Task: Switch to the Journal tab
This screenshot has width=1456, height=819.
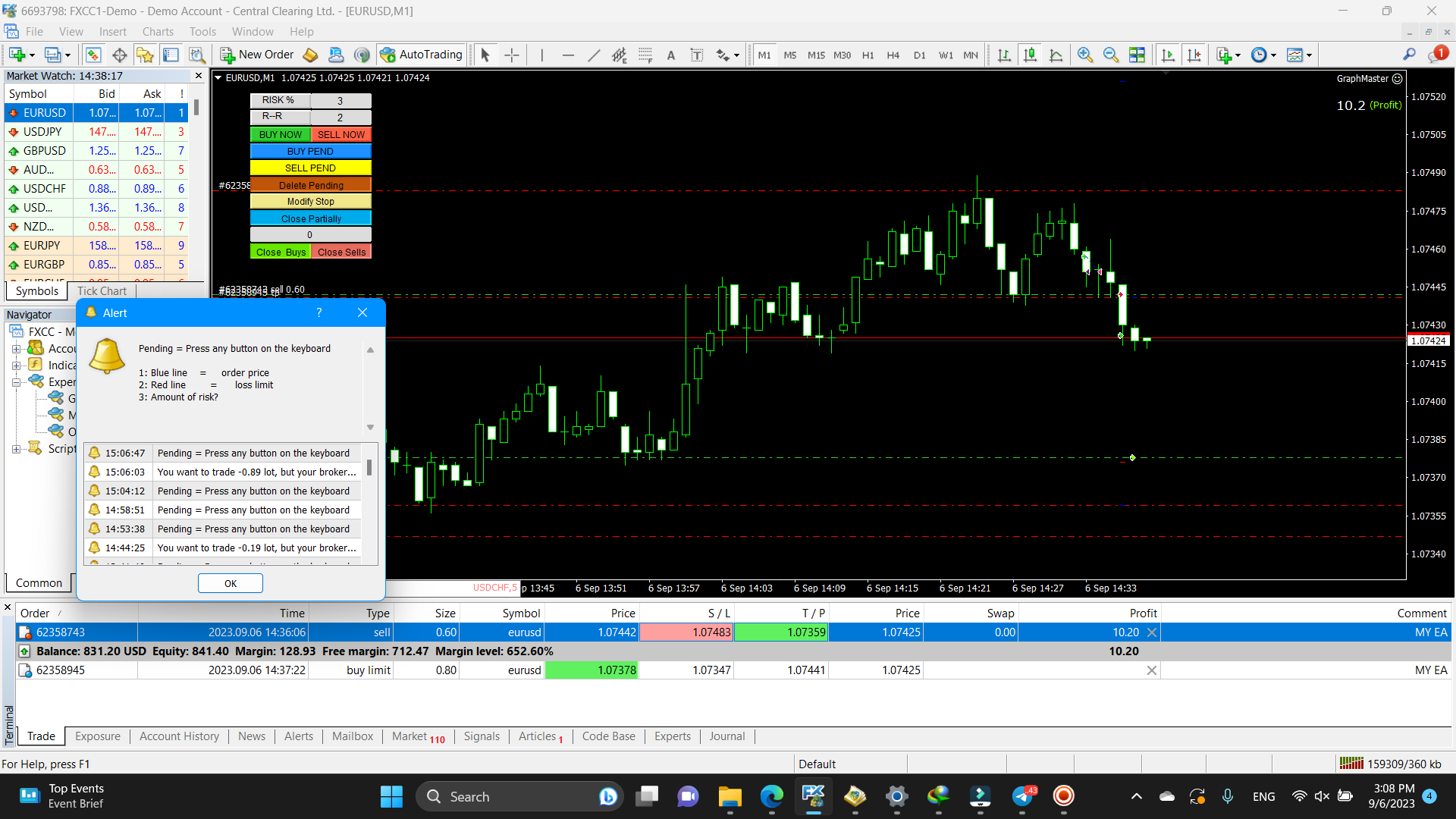Action: (726, 736)
